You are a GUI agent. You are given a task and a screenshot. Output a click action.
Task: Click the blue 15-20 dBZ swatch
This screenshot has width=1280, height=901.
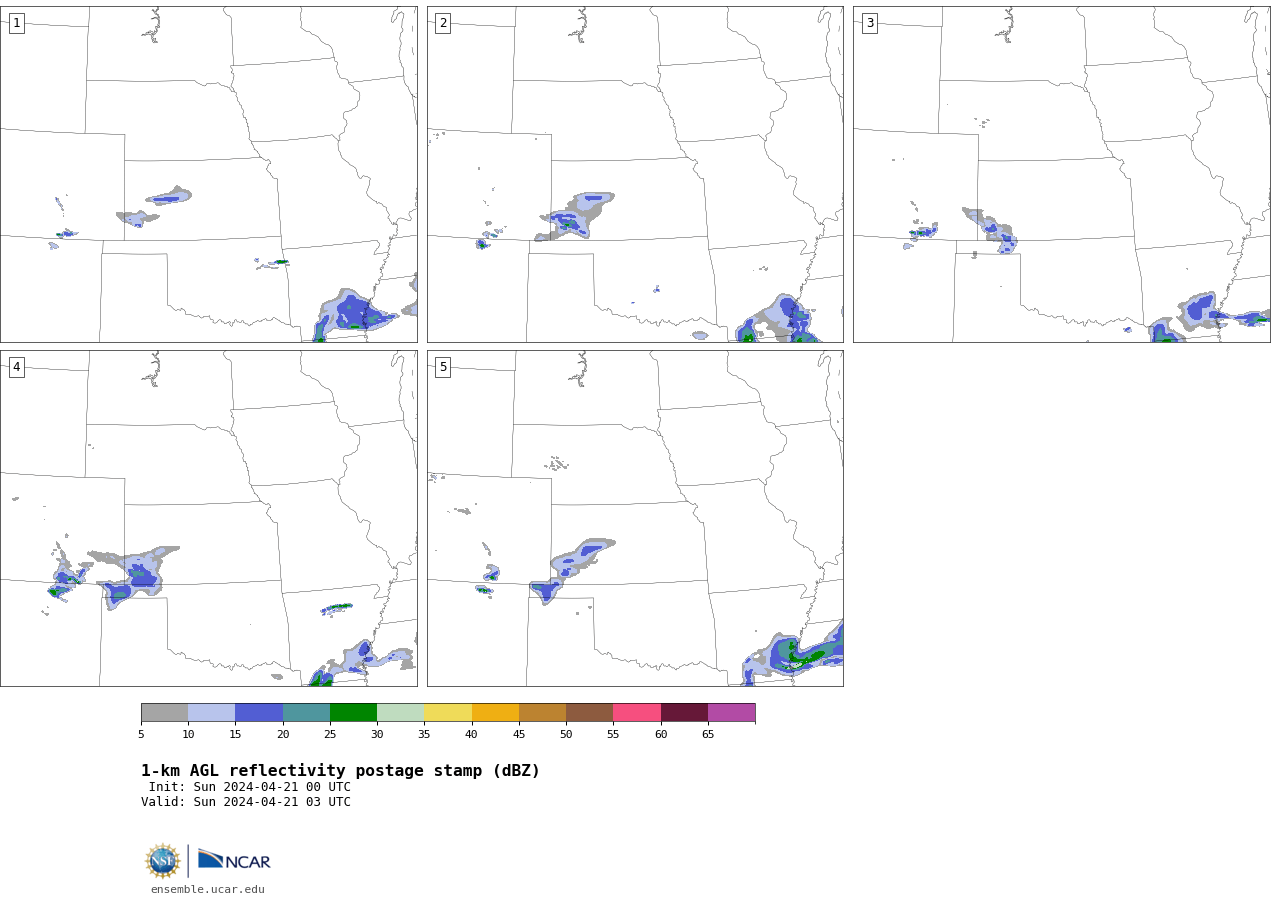click(x=259, y=712)
